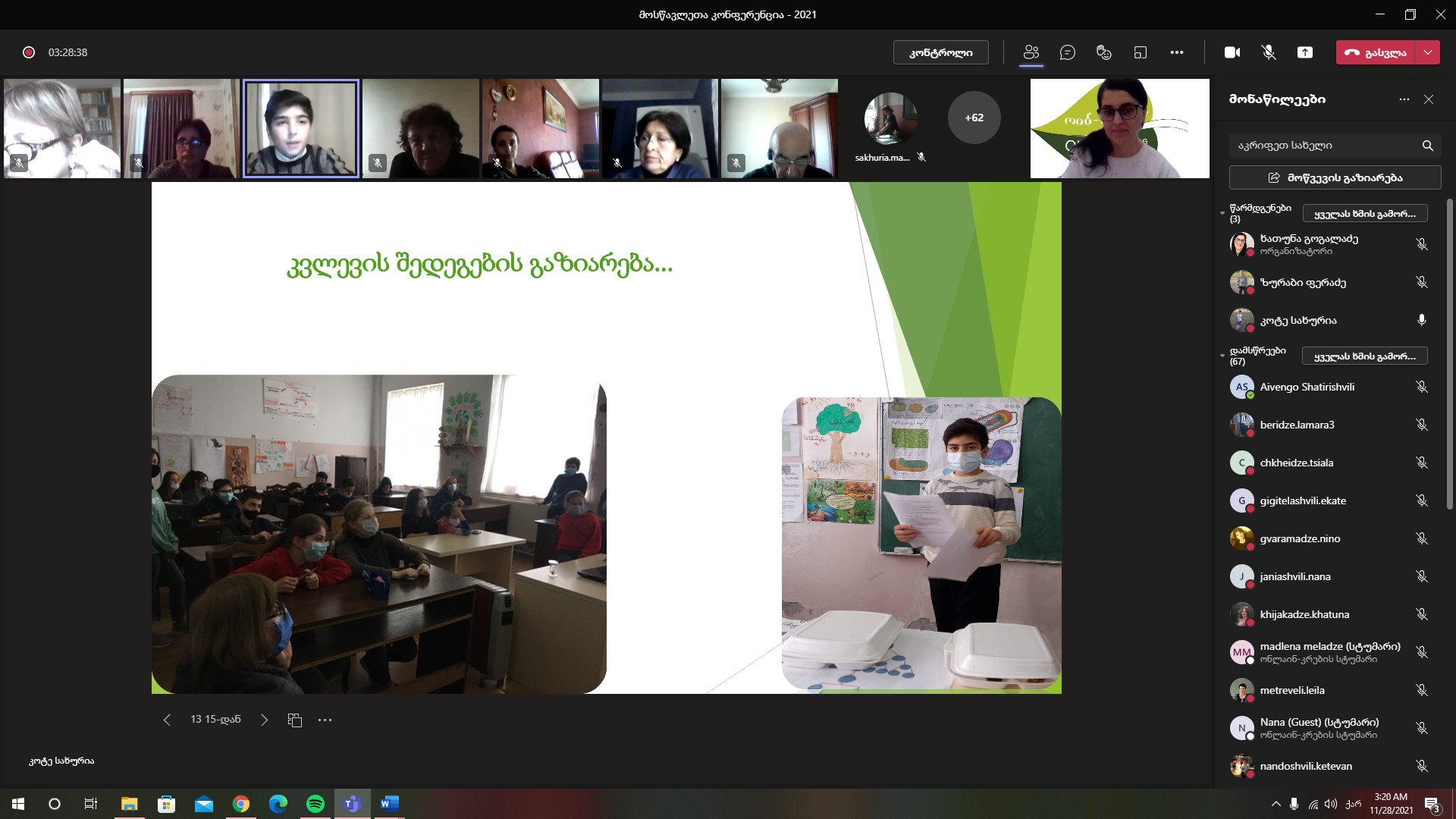Image resolution: width=1456 pixels, height=819 pixels.
Task: Click mic icon for khijakadze.khatuna
Action: coord(1422,614)
